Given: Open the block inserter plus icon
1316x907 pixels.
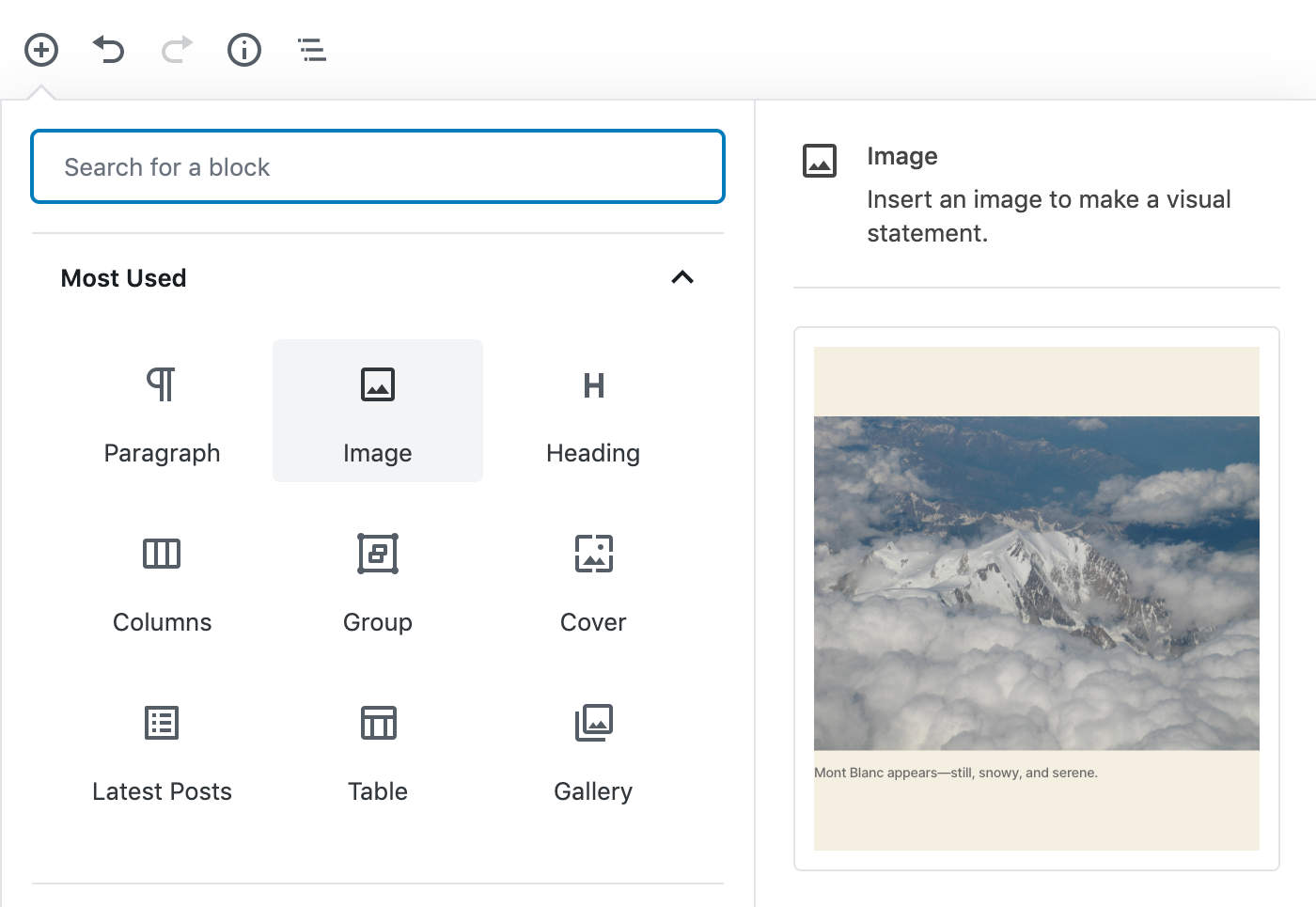Looking at the screenshot, I should [40, 50].
